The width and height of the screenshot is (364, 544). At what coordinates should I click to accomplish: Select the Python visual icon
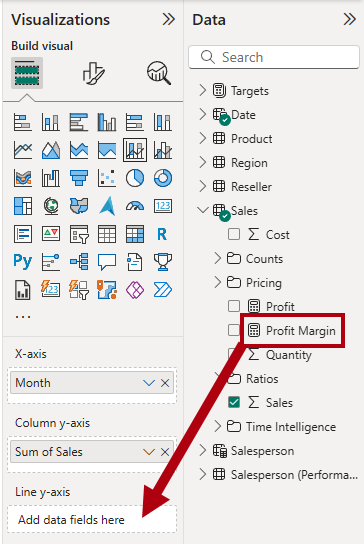coord(23,262)
